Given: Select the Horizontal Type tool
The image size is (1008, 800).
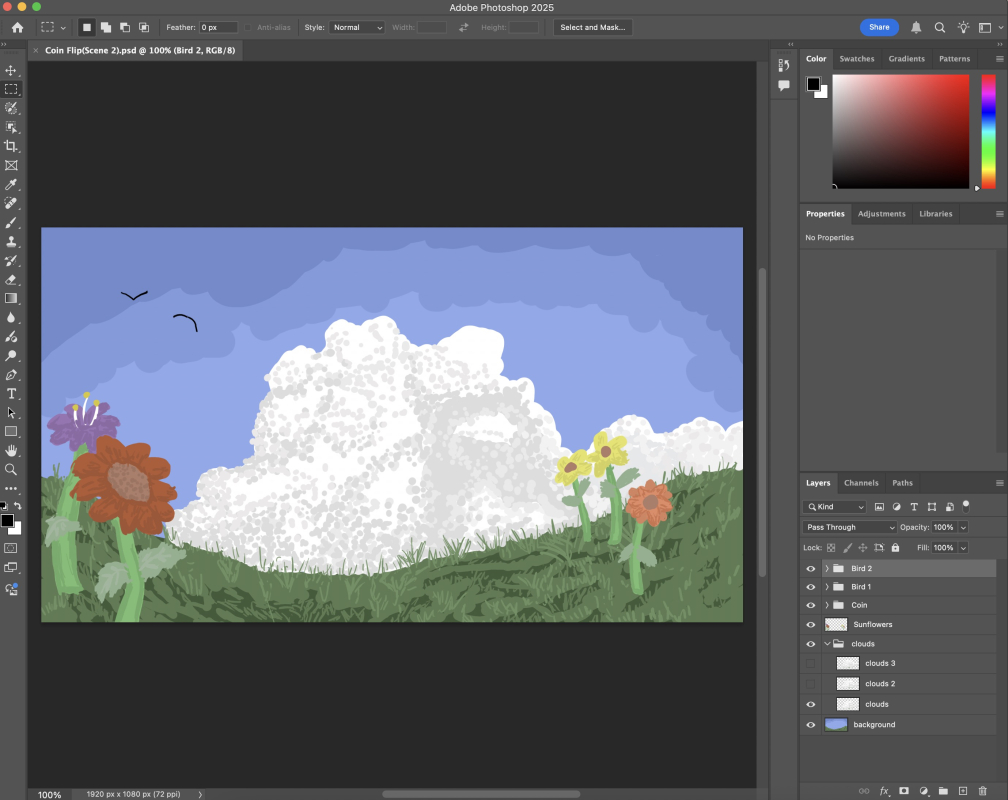Looking at the screenshot, I should pyautogui.click(x=12, y=394).
